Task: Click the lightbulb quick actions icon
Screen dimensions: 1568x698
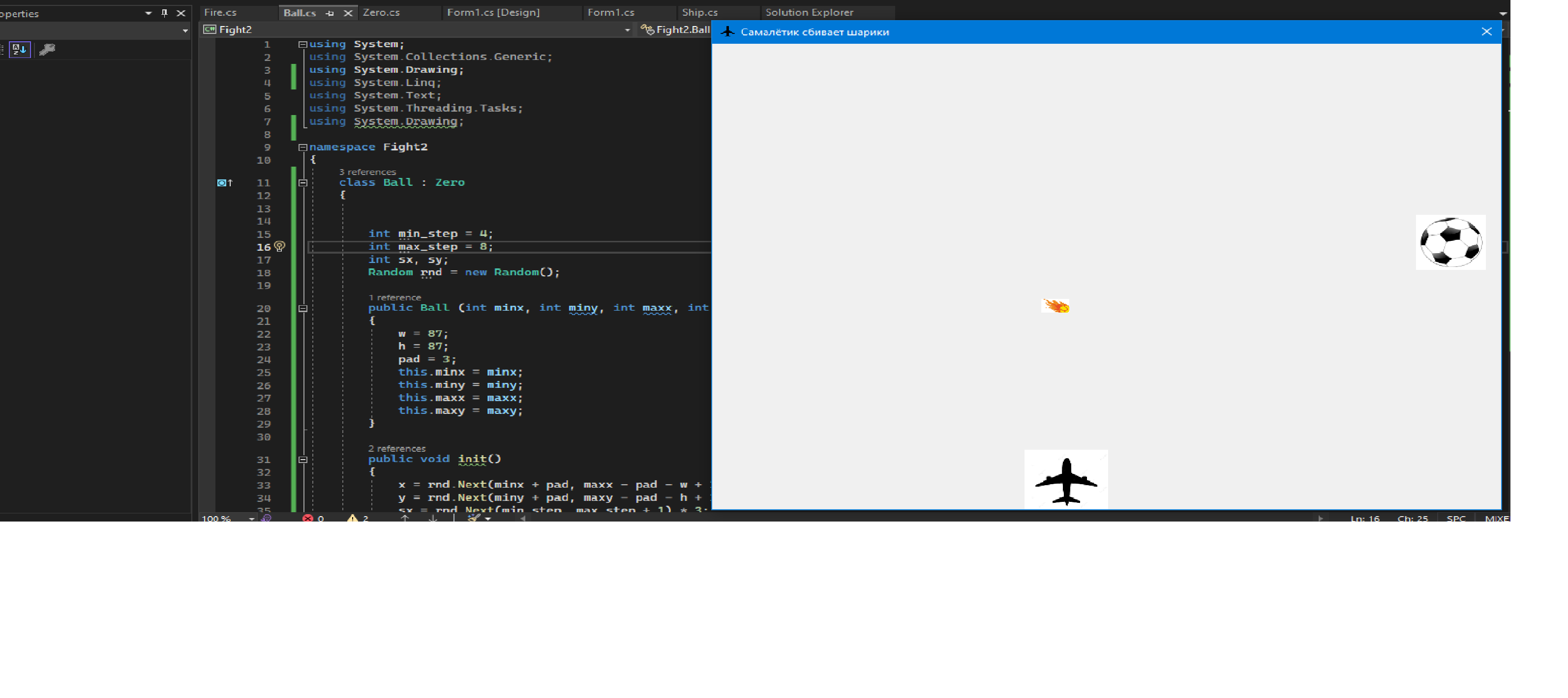Action: point(279,246)
